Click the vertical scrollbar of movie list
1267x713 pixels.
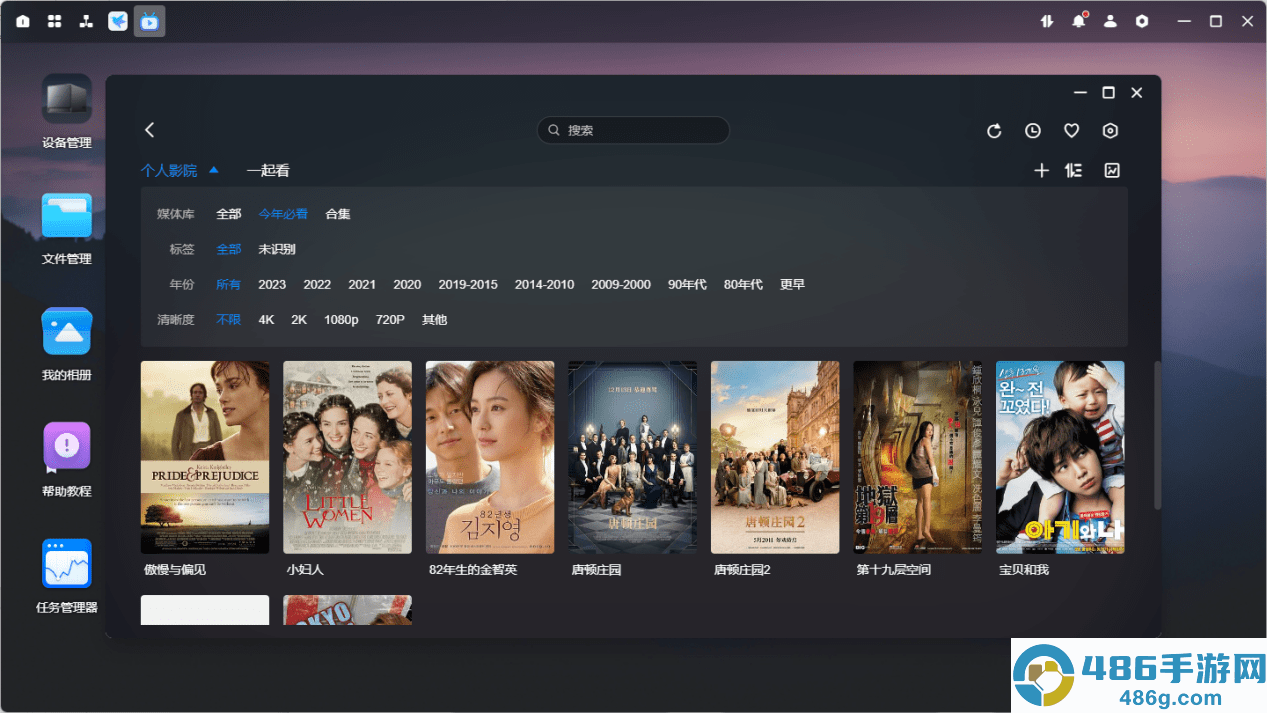click(1158, 435)
